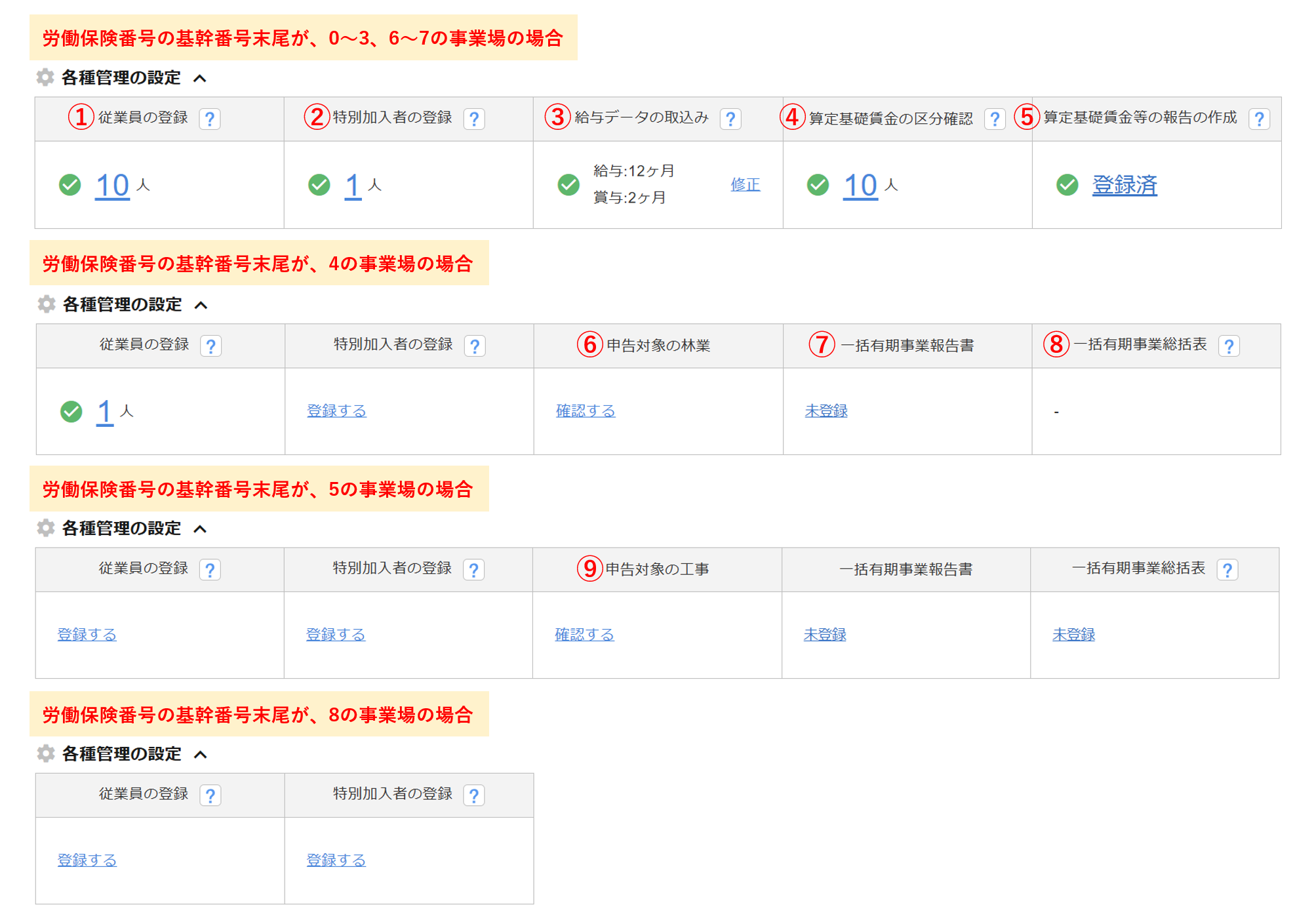Click help icon next to 従業員の登録 in first table
Viewport: 1314px width, 924px height.
[210, 119]
